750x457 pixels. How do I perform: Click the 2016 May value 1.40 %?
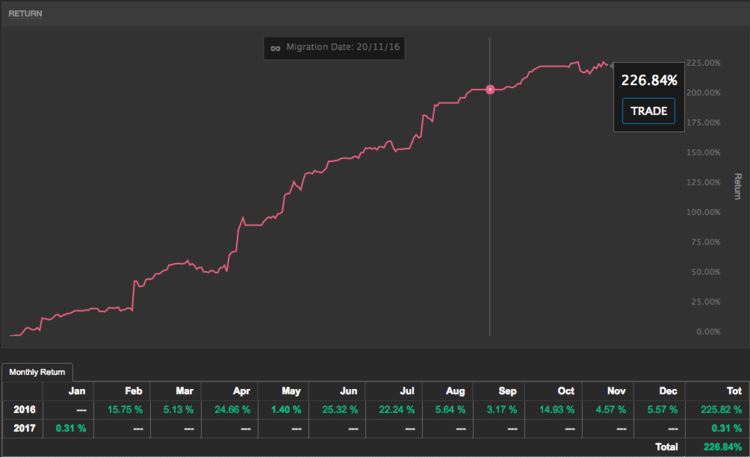pyautogui.click(x=286, y=410)
